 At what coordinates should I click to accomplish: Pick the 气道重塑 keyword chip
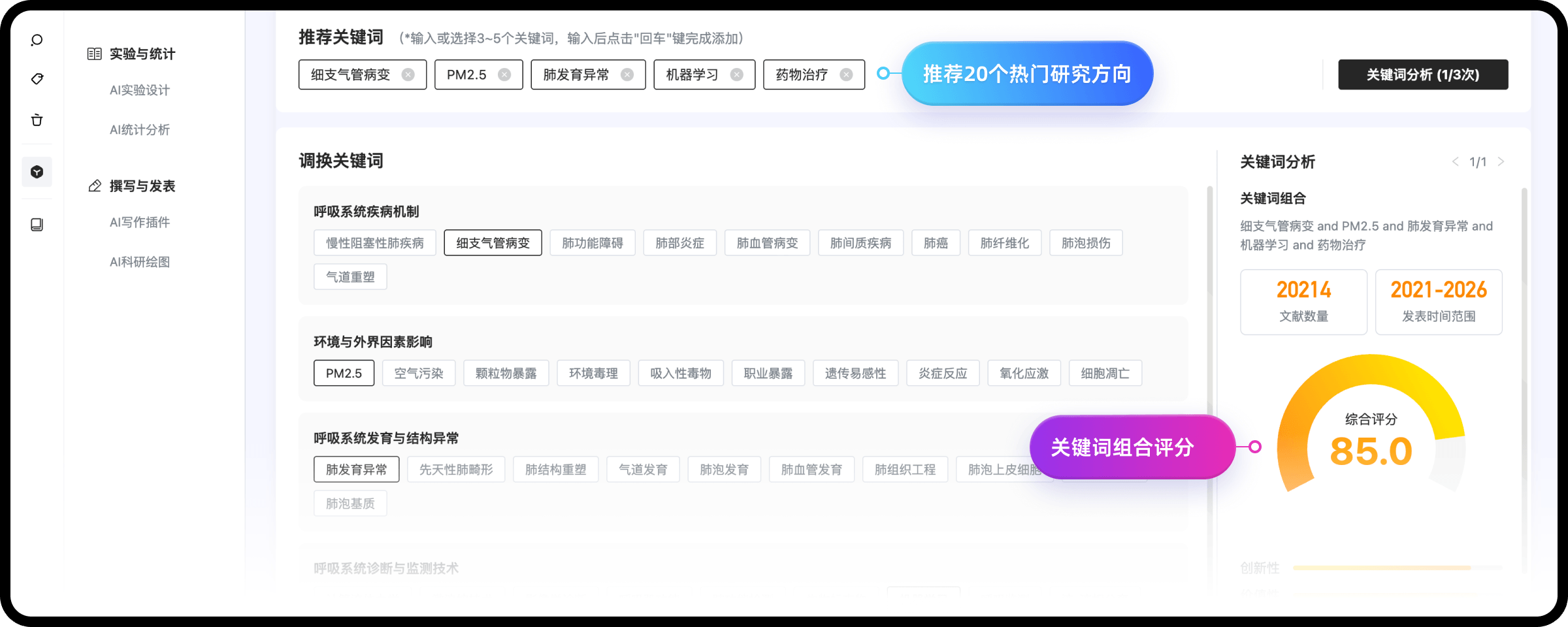point(350,277)
